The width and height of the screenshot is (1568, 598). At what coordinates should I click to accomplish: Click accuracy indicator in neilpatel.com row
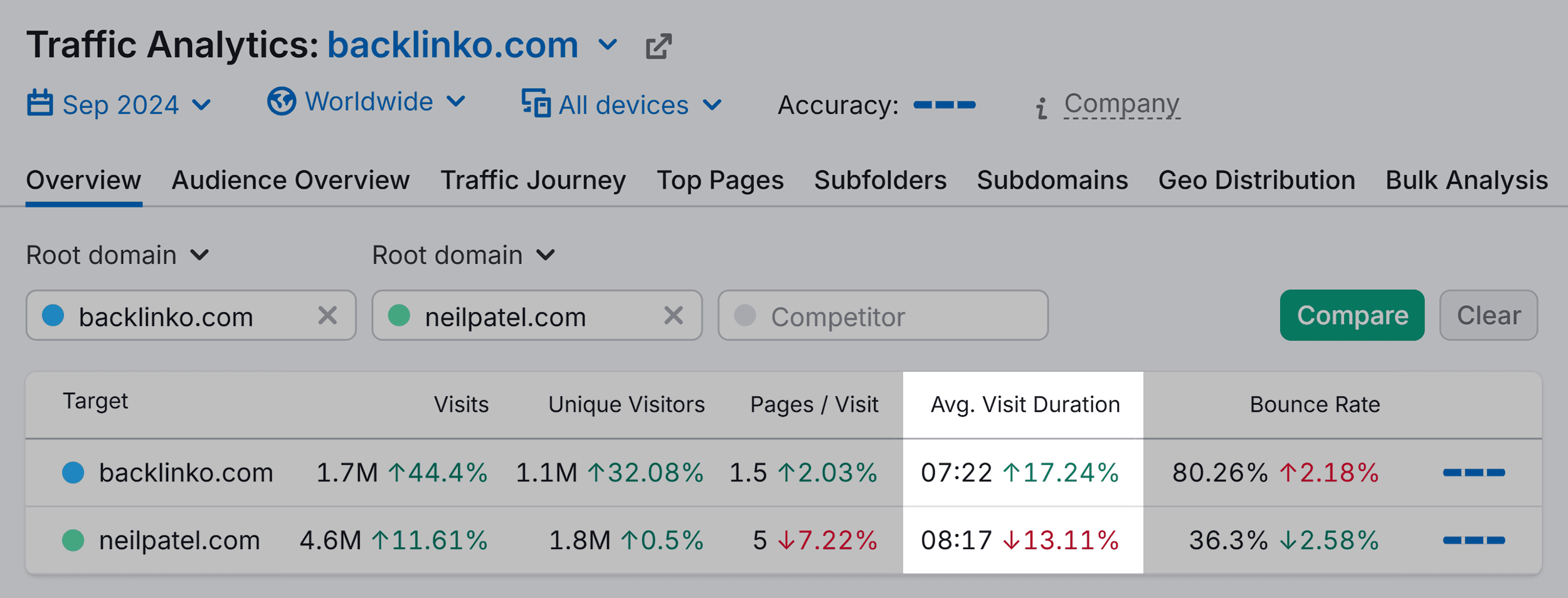click(x=1474, y=540)
